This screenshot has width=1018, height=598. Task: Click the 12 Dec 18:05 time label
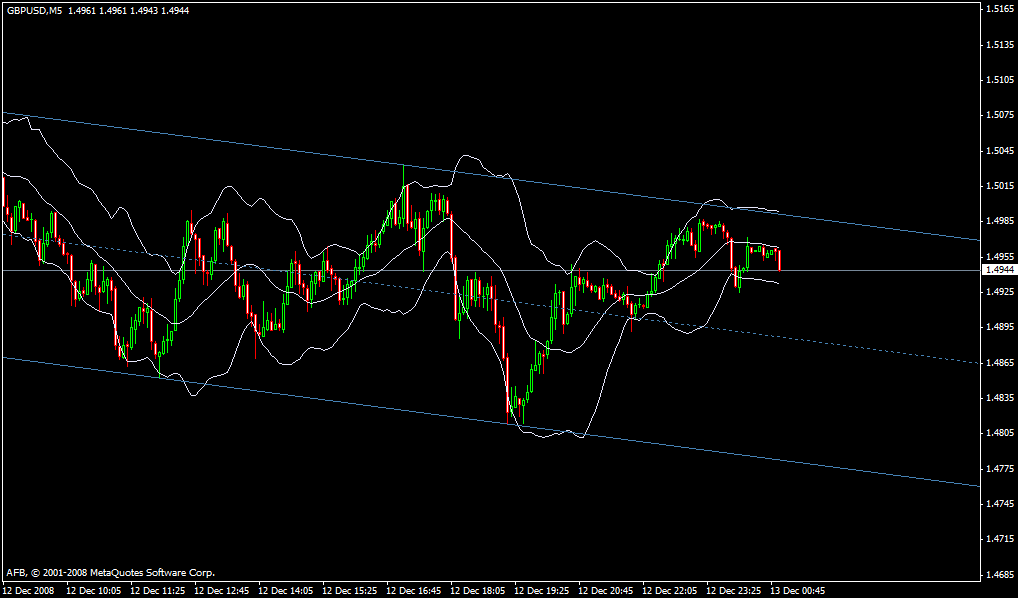(477, 590)
